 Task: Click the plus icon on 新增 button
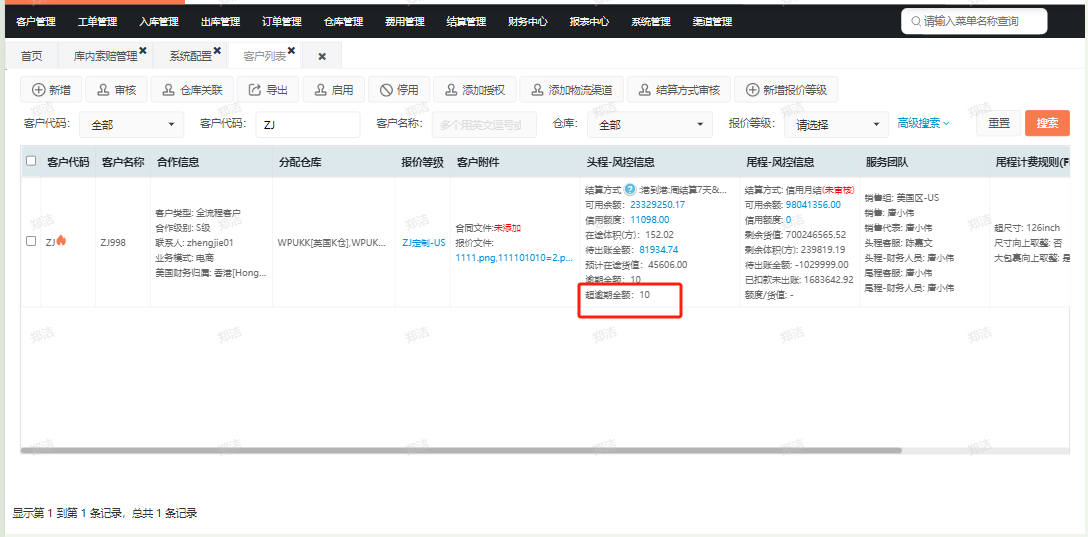tap(37, 90)
